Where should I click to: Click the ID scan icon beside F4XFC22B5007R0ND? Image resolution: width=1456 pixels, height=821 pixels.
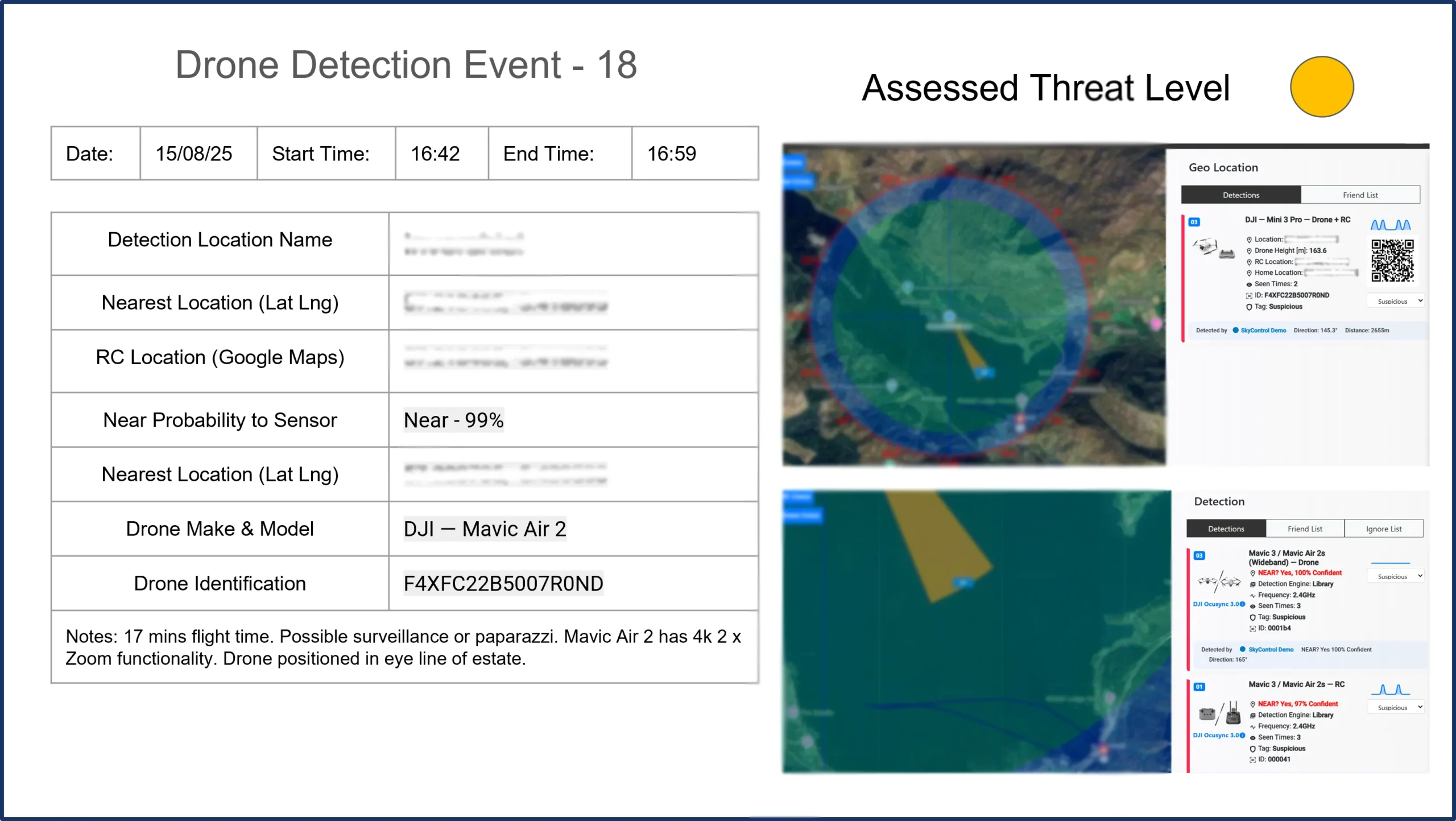tap(1250, 295)
